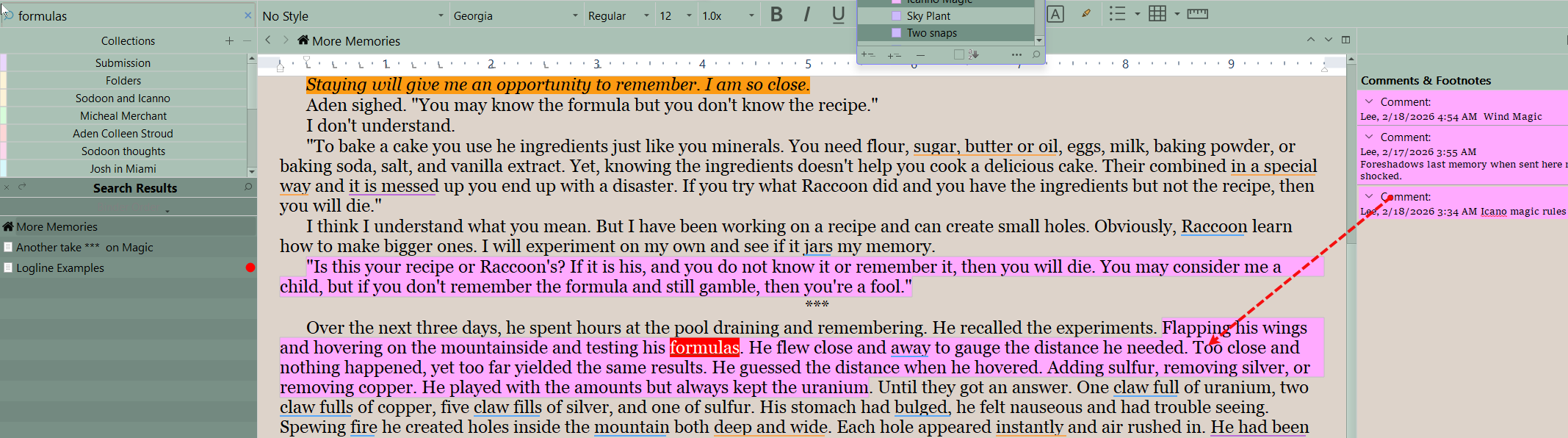This screenshot has height=438, width=1568.
Task: Select the Sodoon thoughts collection
Action: click(123, 151)
